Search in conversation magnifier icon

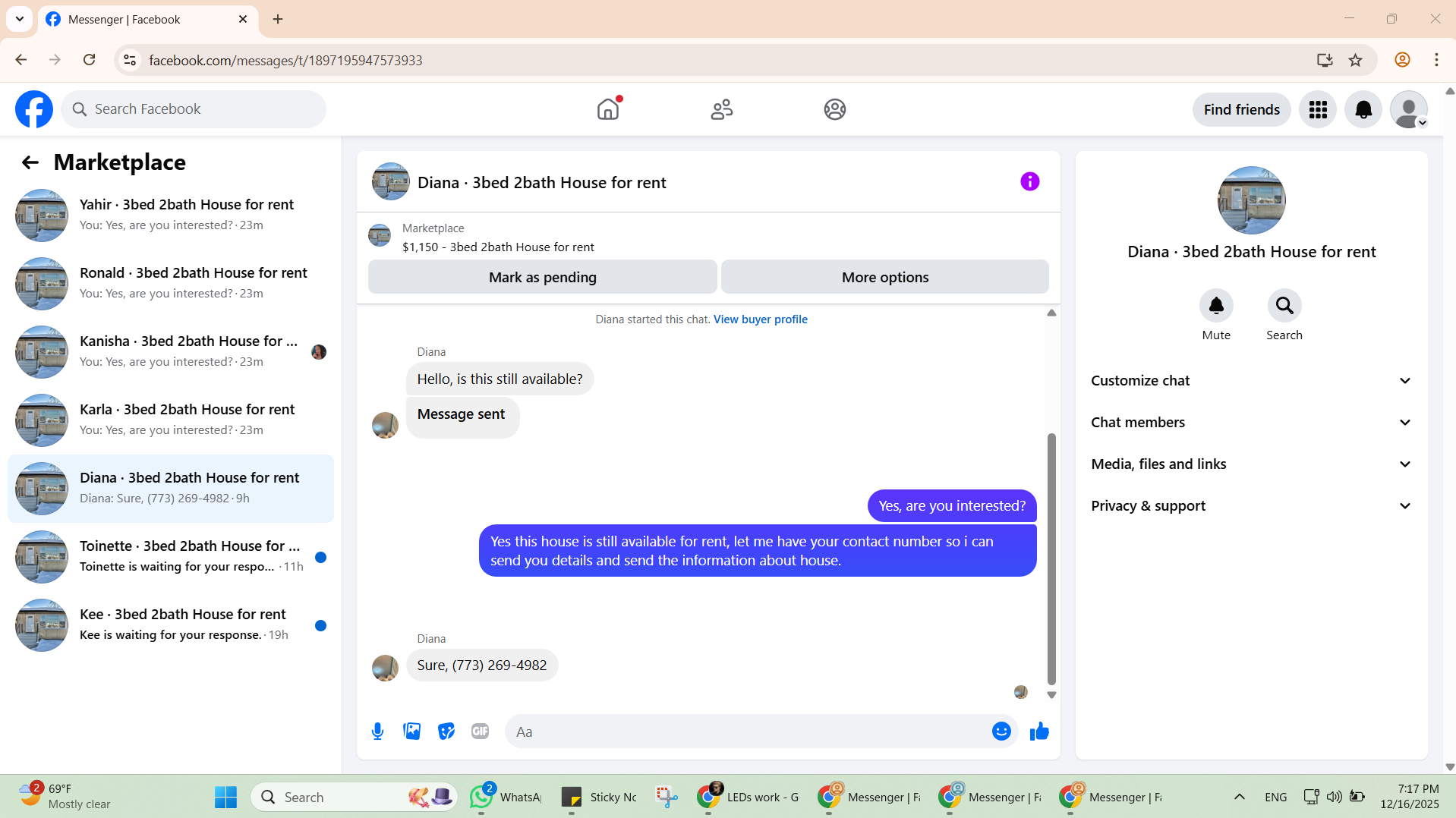[x=1284, y=306]
